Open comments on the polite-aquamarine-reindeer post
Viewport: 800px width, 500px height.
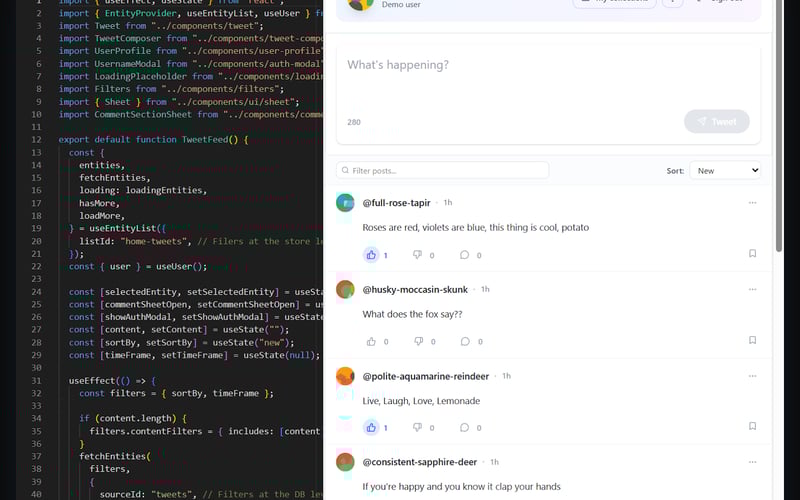464,428
